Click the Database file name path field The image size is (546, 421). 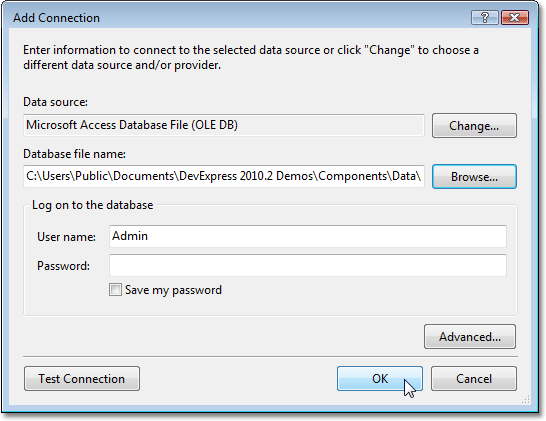(x=224, y=176)
